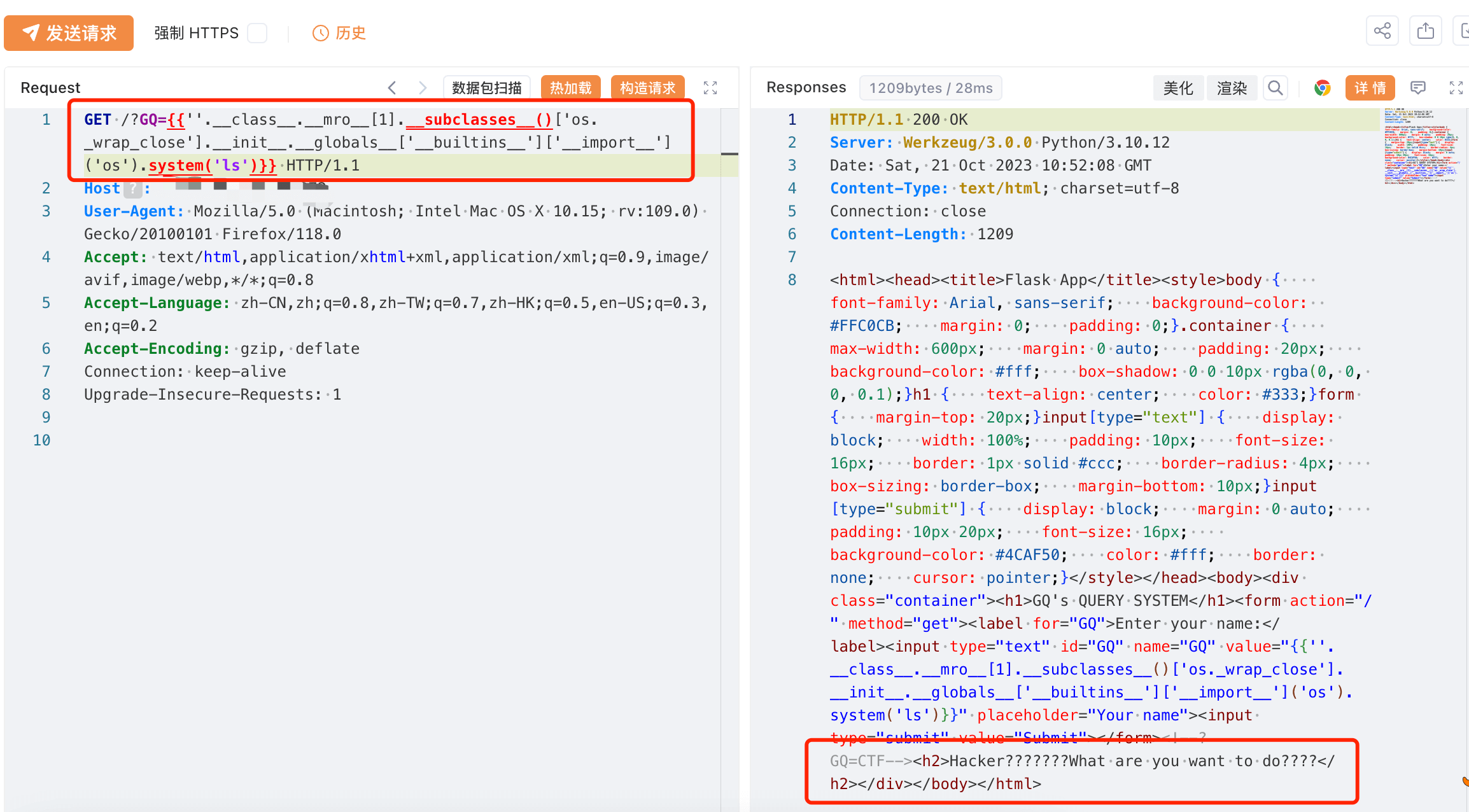Click the 详情 details button
This screenshot has width=1469, height=812.
(1370, 88)
